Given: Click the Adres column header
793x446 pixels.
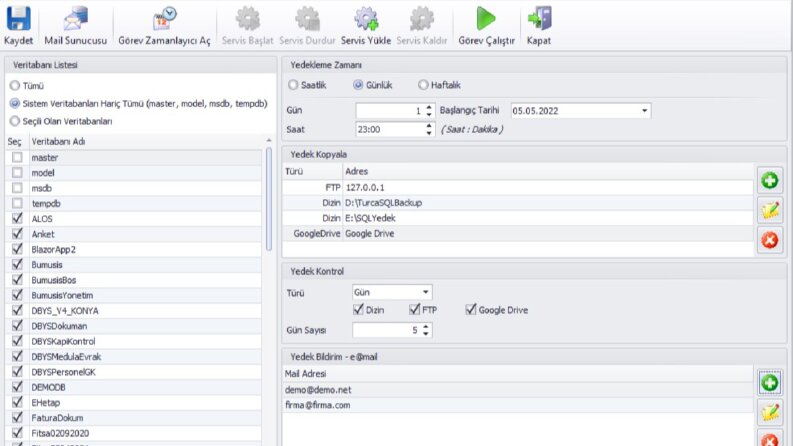Looking at the screenshot, I should tap(548, 171).
